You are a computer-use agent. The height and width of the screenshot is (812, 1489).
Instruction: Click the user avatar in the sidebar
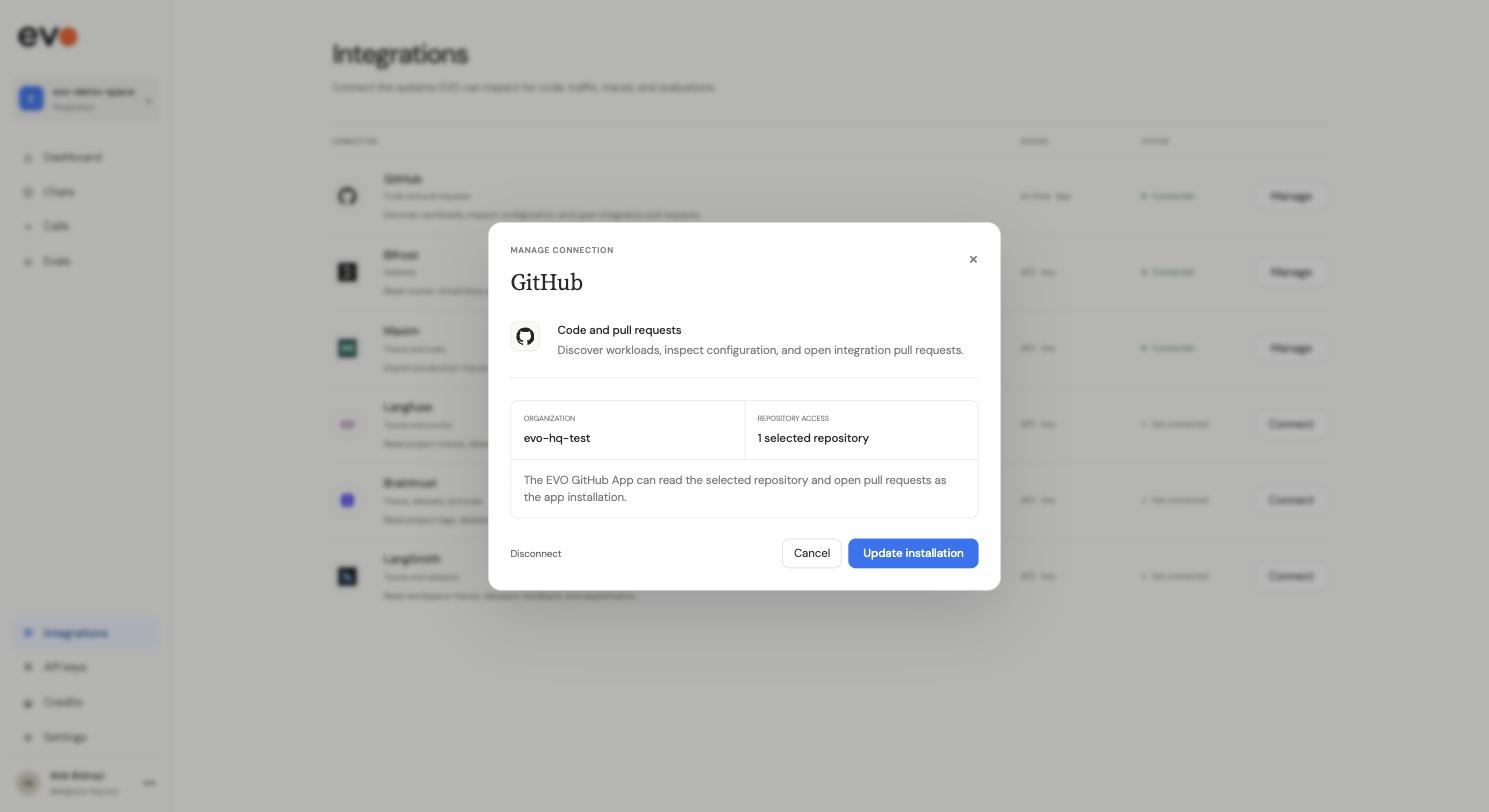point(28,783)
